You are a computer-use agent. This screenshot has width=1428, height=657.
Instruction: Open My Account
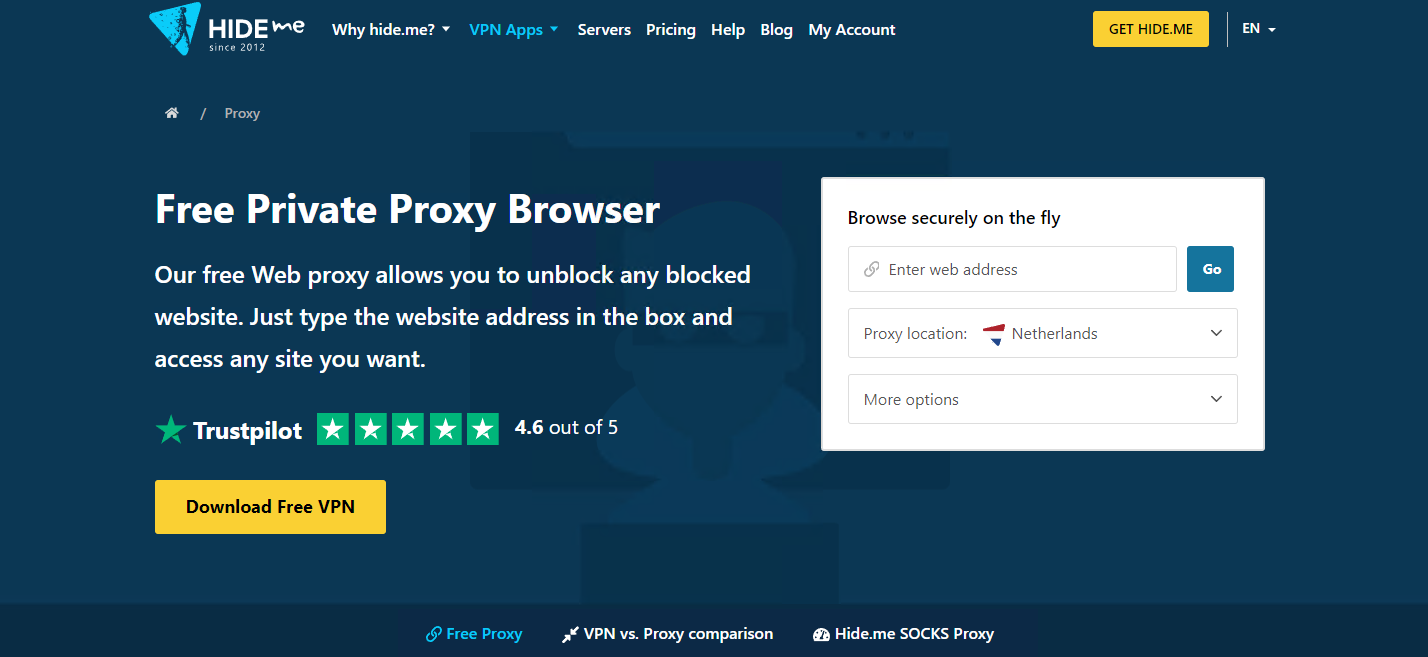pos(852,30)
